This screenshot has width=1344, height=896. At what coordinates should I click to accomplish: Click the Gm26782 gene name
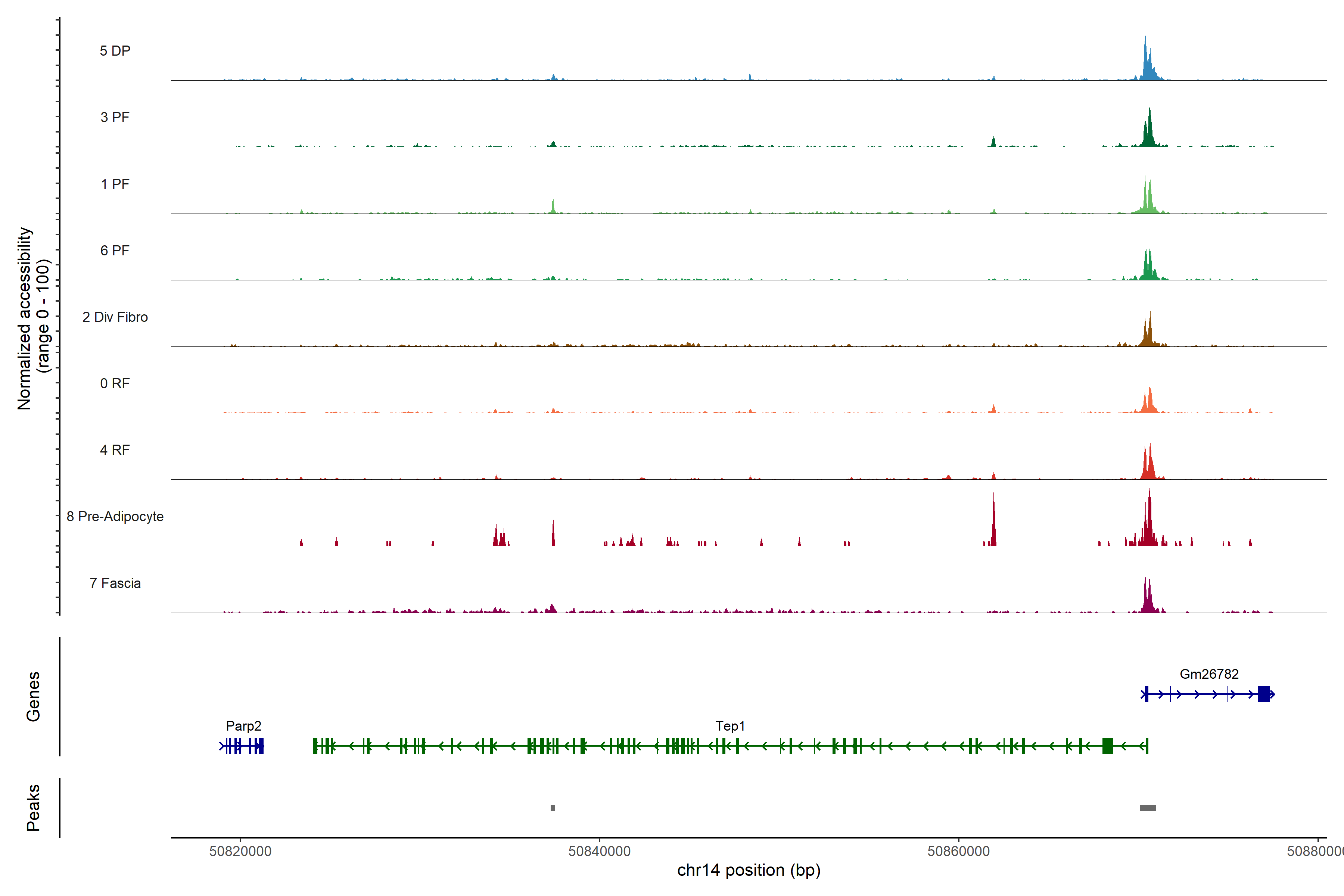[1209, 674]
